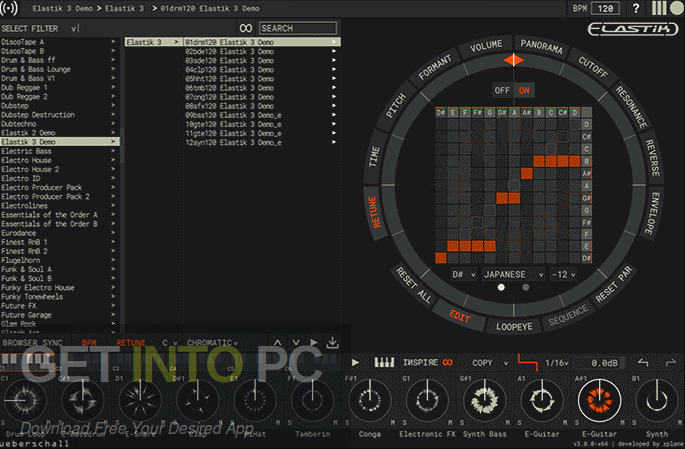
Task: Click the piano keys icon beside Inspire
Action: pyautogui.click(x=384, y=363)
